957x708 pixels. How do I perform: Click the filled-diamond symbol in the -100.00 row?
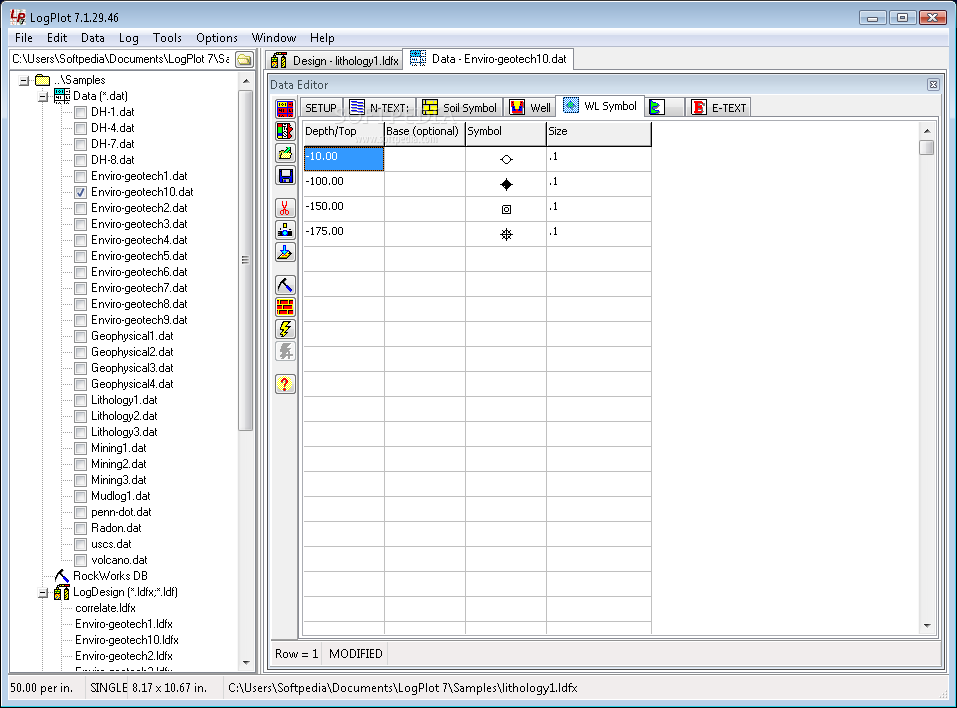[506, 184]
